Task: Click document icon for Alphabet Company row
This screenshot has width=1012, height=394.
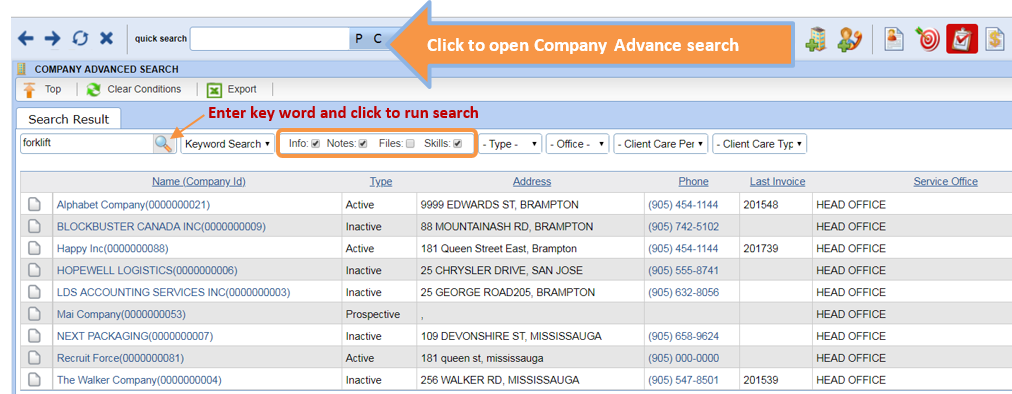Action: tap(34, 205)
